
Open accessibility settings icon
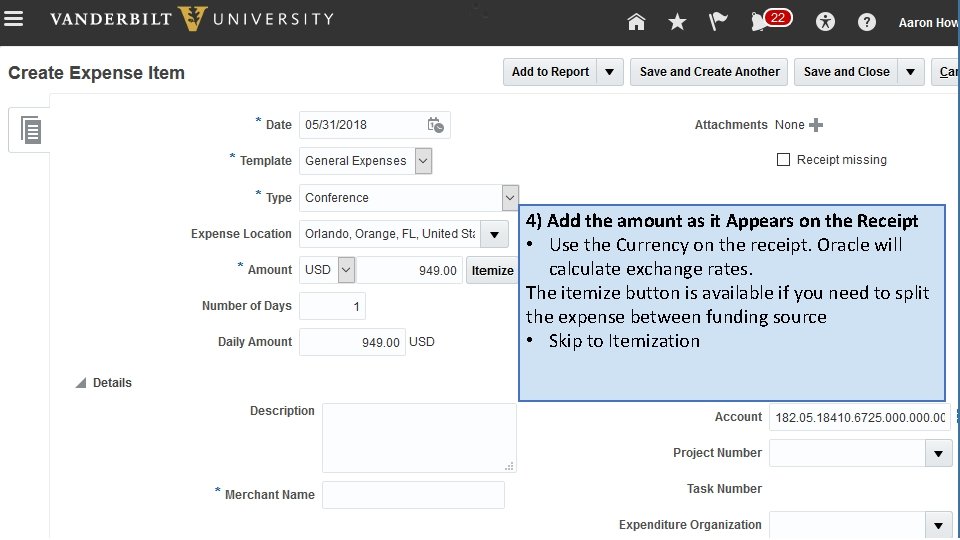coord(825,22)
